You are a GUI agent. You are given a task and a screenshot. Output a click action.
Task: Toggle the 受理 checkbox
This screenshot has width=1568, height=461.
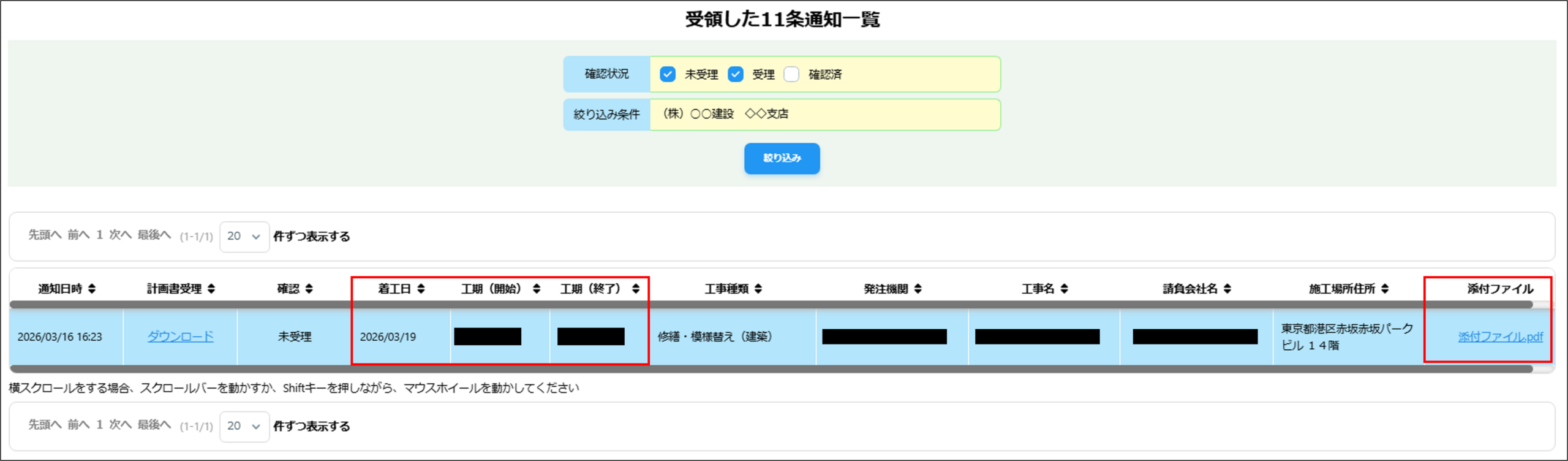(736, 74)
